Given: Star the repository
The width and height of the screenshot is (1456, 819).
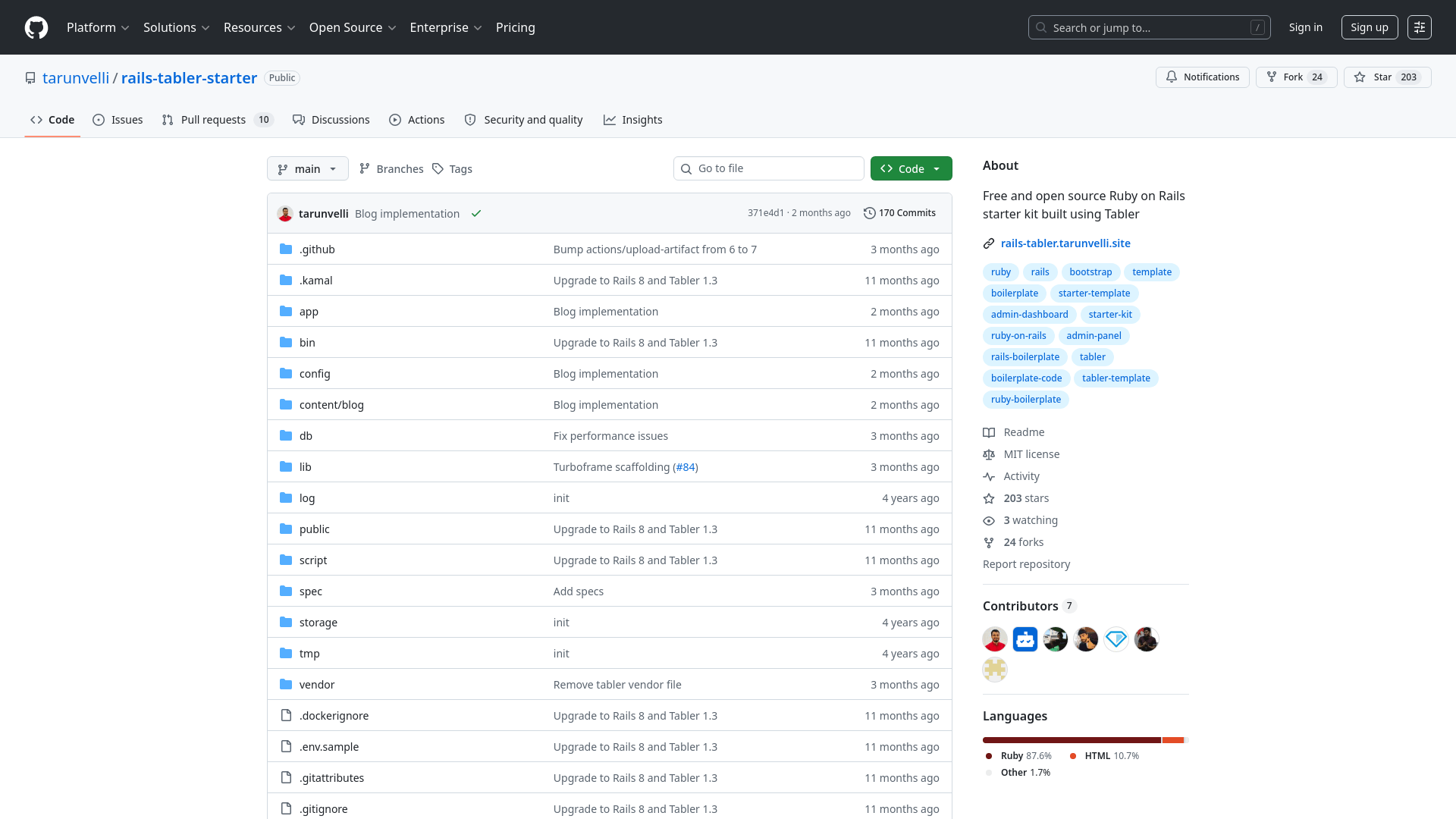Looking at the screenshot, I should (1387, 77).
